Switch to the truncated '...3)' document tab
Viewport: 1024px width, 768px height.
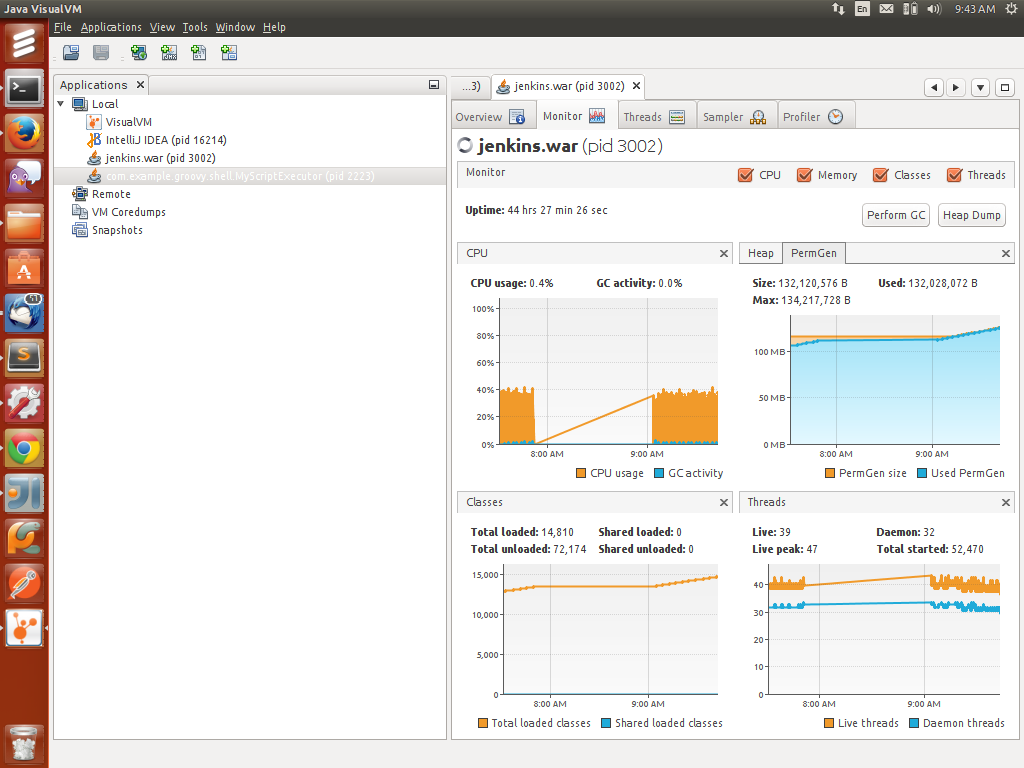[x=470, y=87]
